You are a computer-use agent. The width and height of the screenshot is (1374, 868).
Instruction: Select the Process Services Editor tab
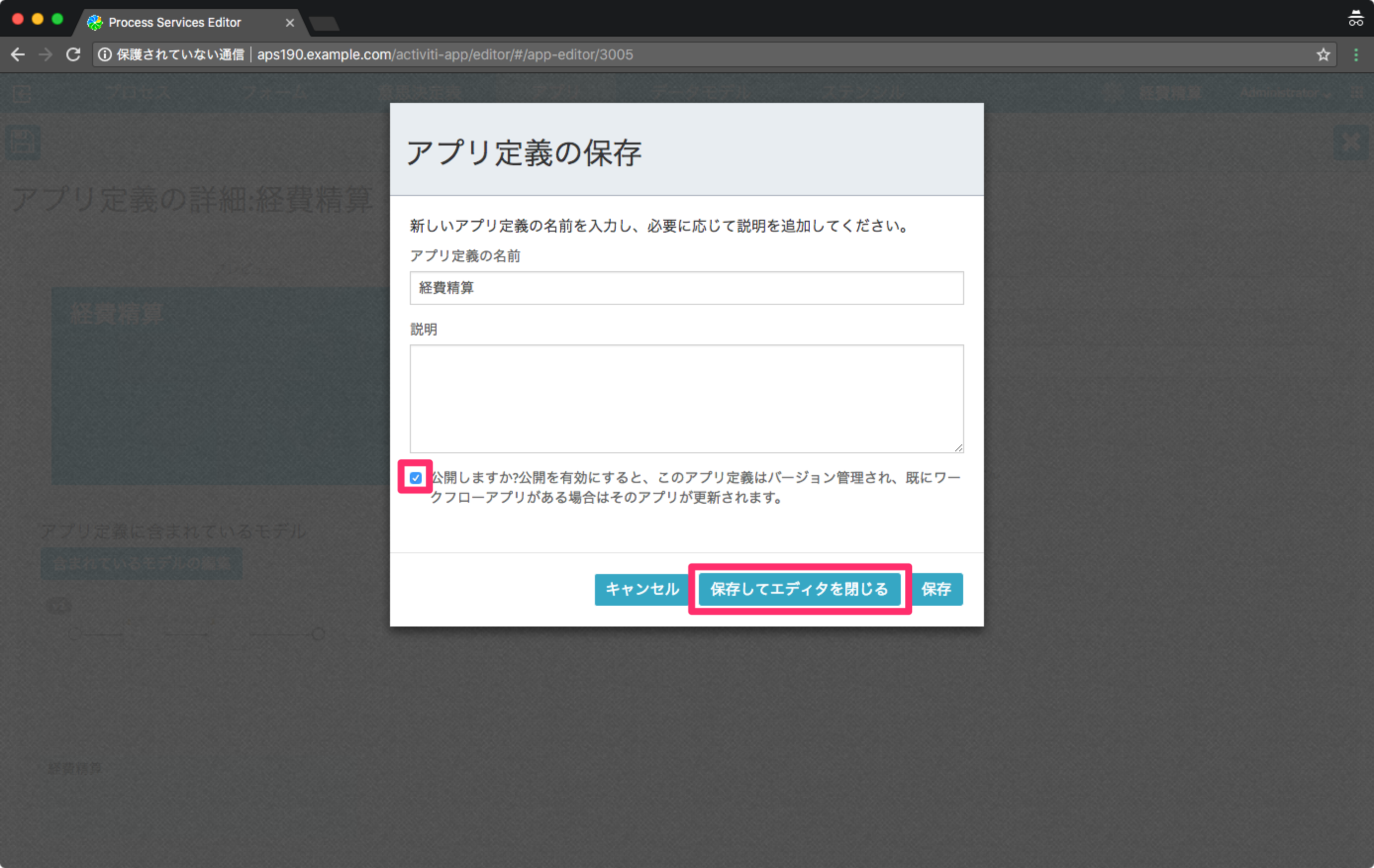point(175,22)
